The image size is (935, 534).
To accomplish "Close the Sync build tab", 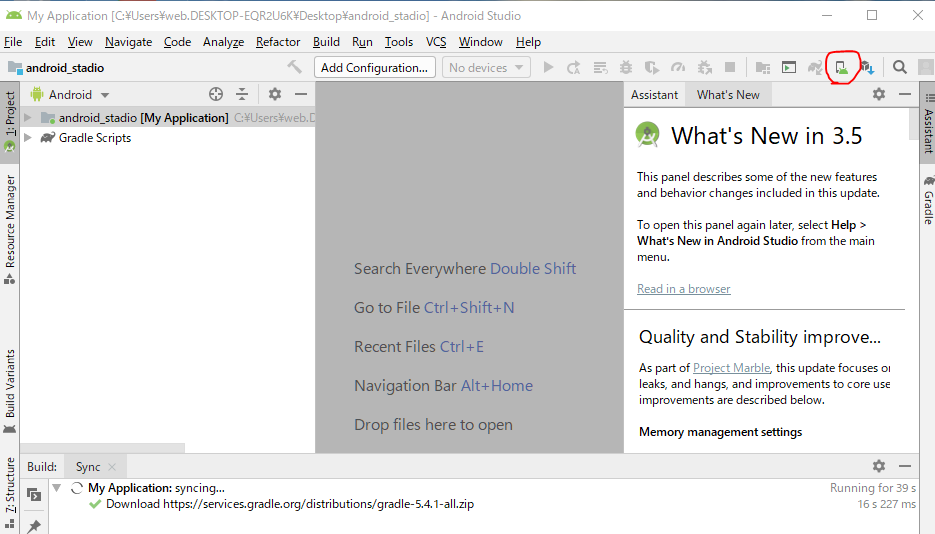I will 112,467.
